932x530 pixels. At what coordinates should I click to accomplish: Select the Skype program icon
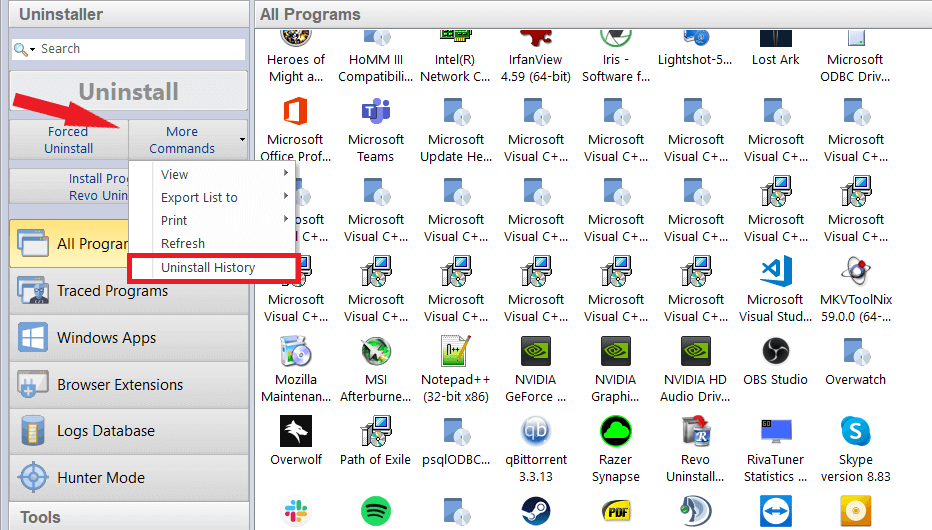[x=856, y=432]
